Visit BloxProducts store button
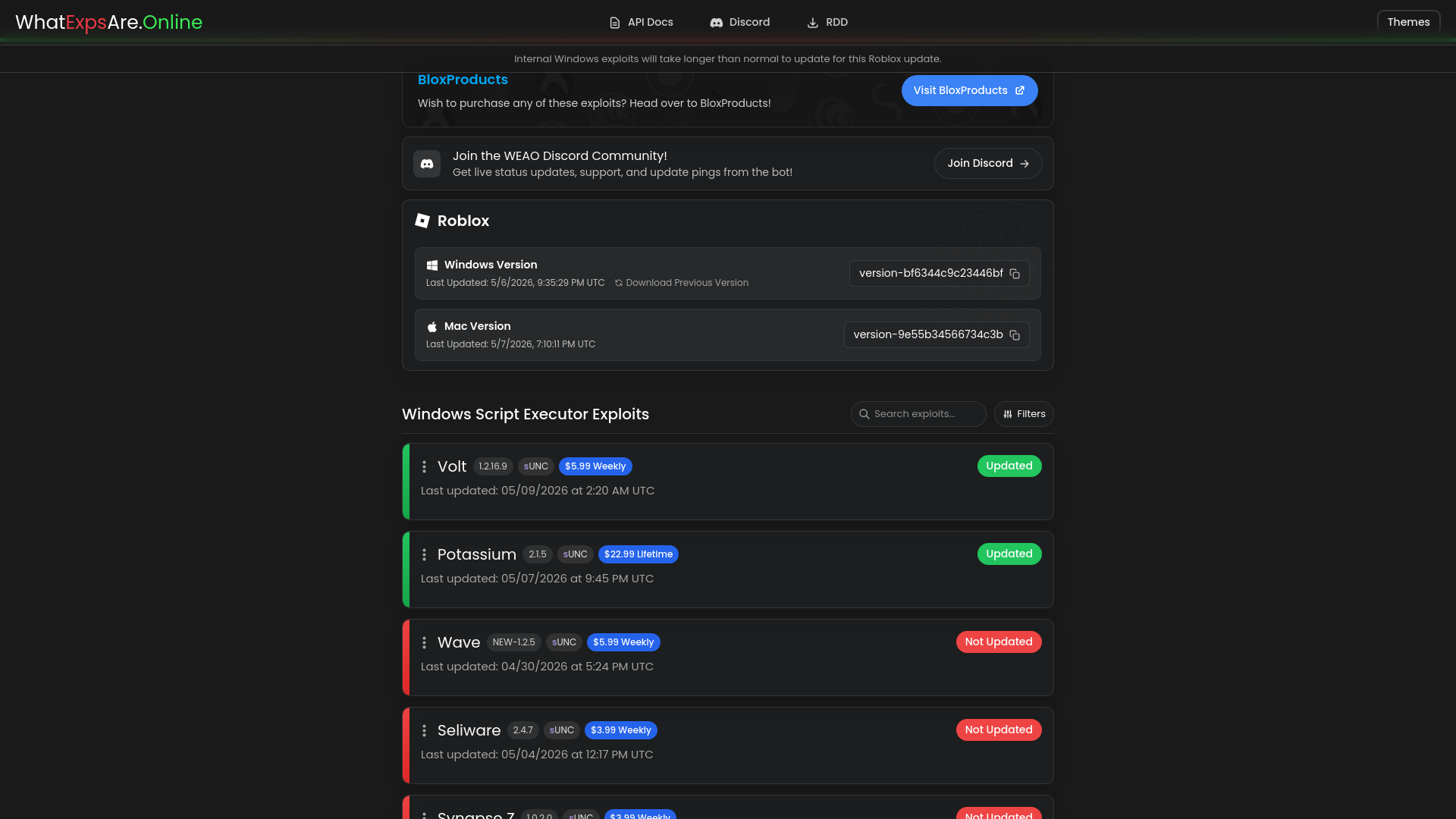 click(969, 90)
